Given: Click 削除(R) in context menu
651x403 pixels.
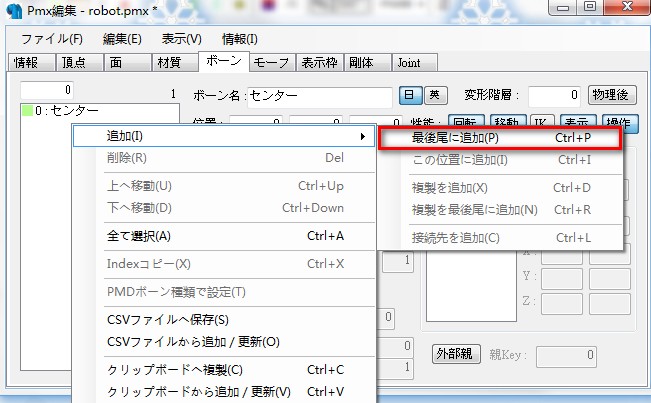Looking at the screenshot, I should [x=224, y=158].
